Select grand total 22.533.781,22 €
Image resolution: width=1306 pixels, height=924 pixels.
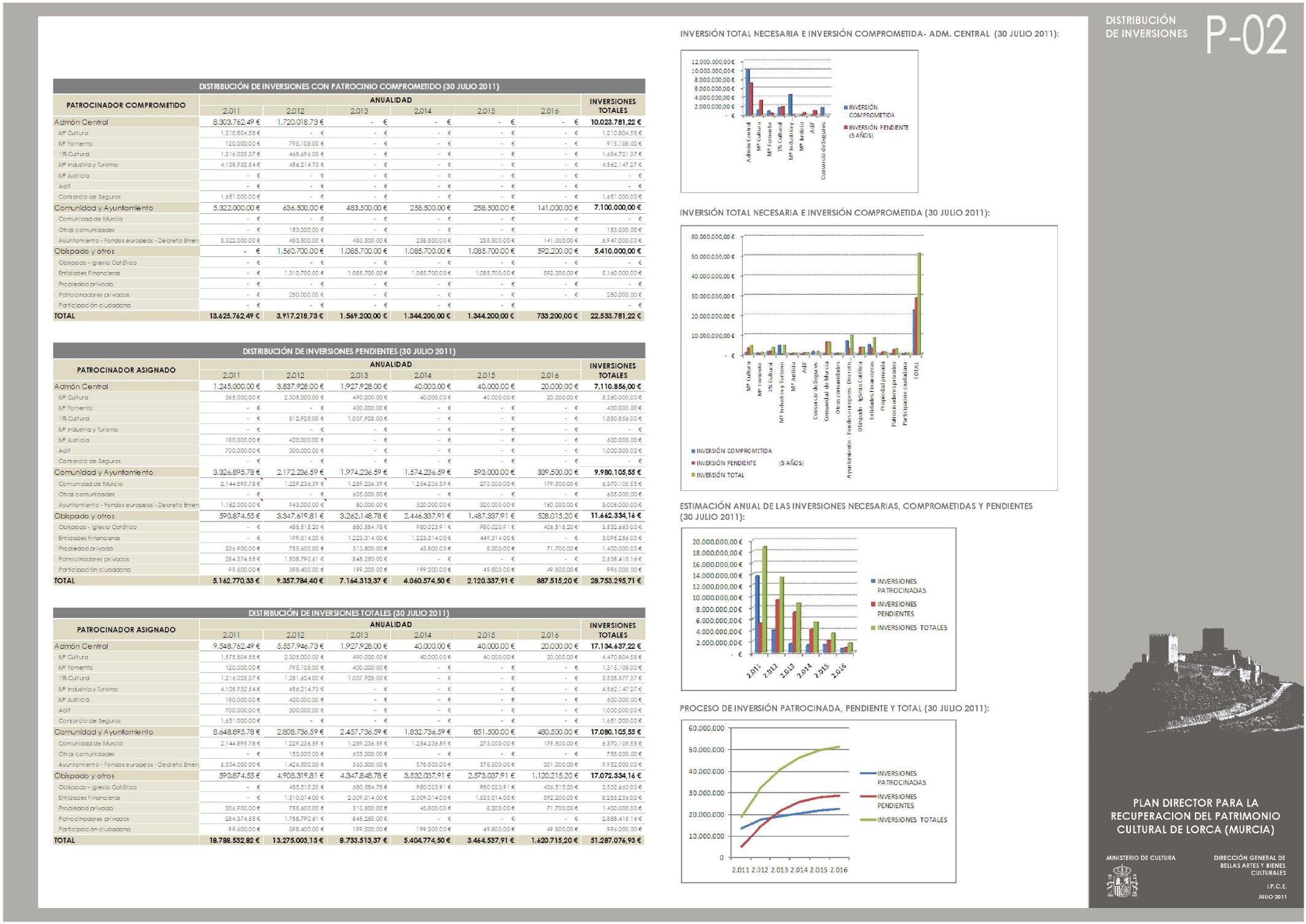point(616,316)
